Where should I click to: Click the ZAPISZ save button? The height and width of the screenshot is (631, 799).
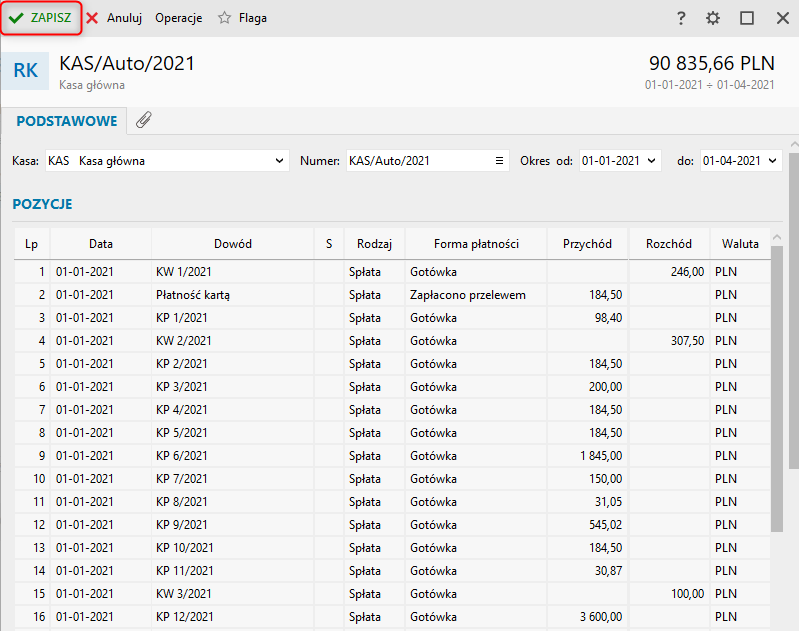tap(41, 18)
